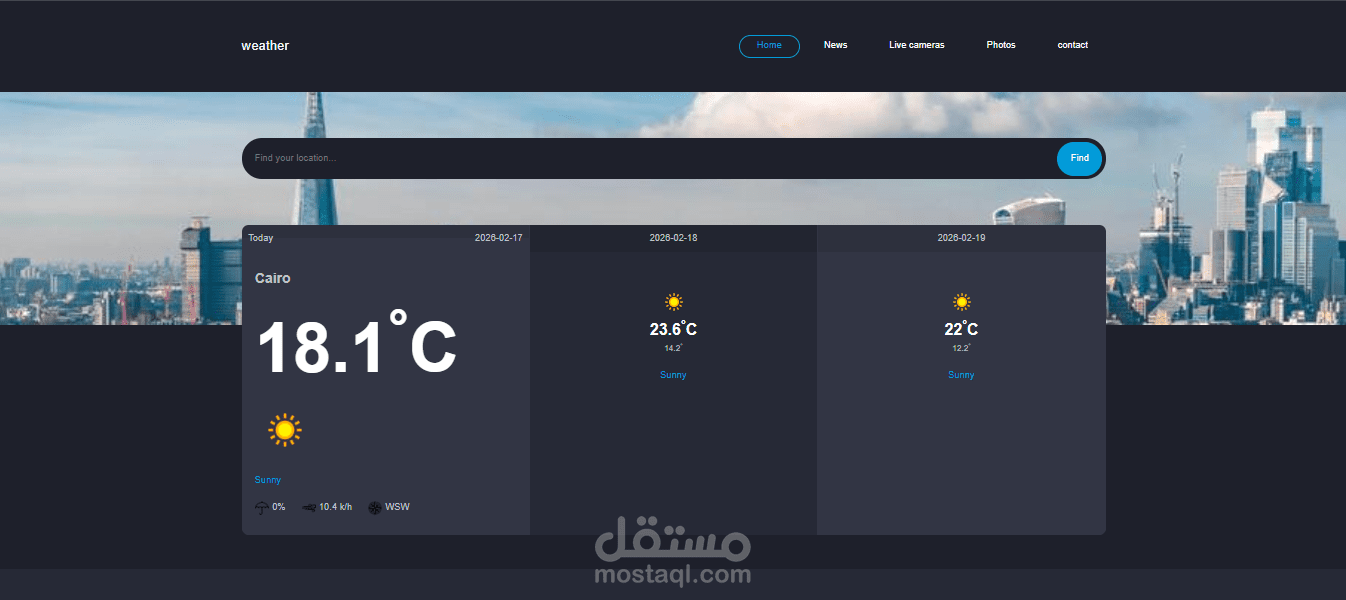Go to the Photos section
Image resolution: width=1346 pixels, height=600 pixels.
(x=1000, y=45)
